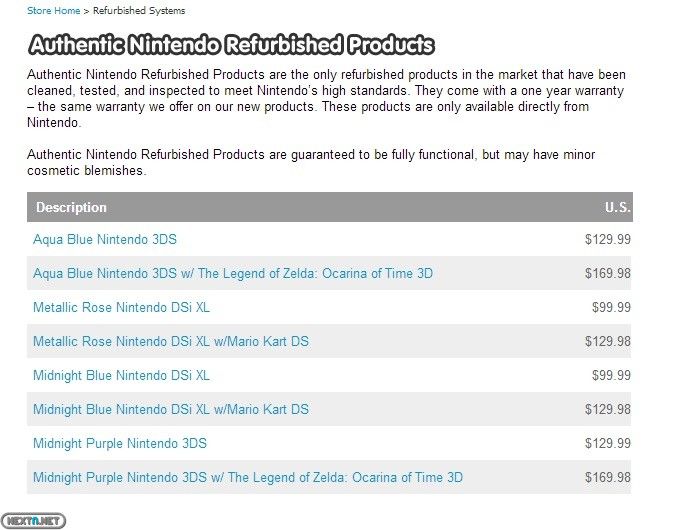Click the $99.99 price for Metallic Rose DSi XL
The height and width of the screenshot is (530, 688).
[x=611, y=308]
